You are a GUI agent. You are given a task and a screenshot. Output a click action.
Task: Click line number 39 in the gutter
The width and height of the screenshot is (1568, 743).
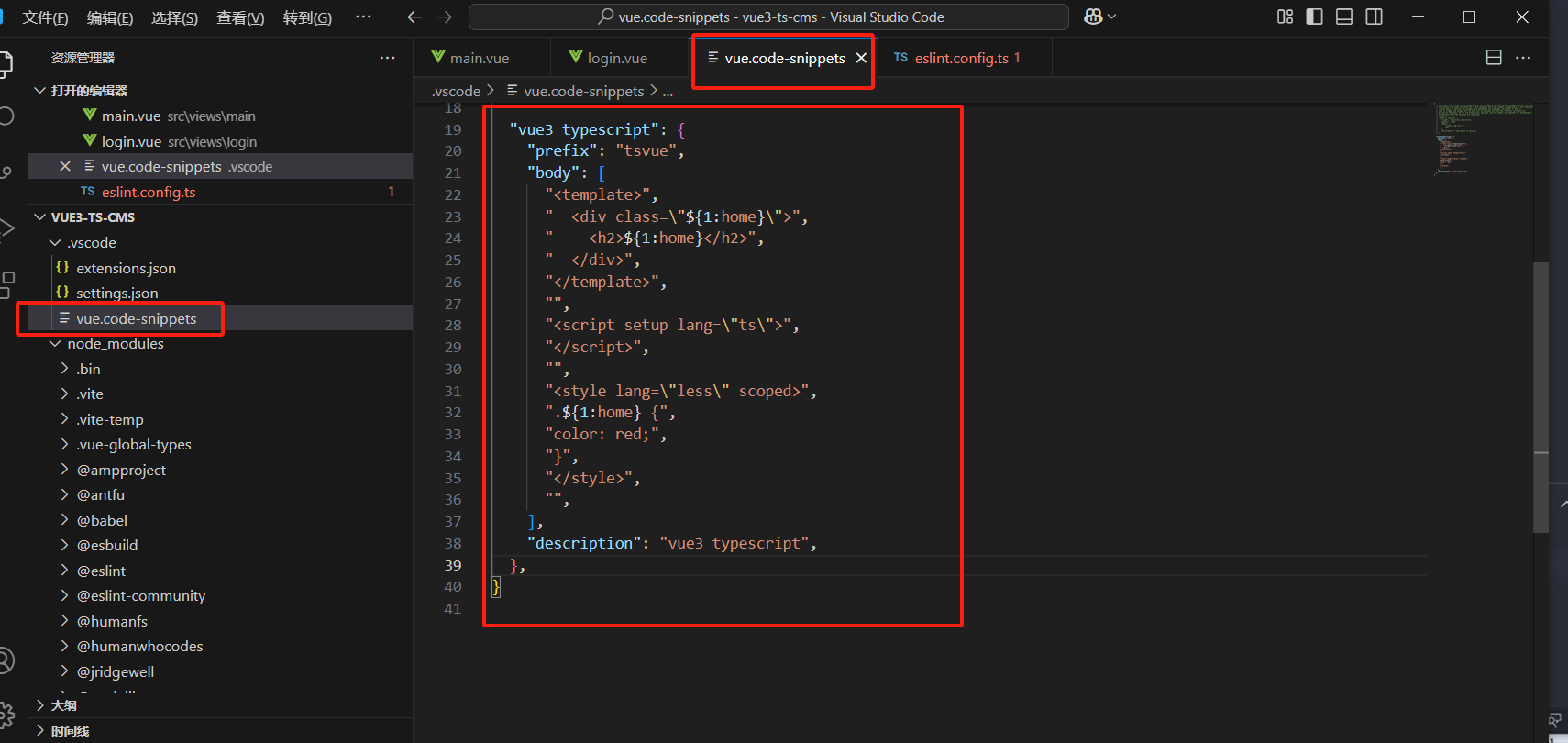coord(453,565)
